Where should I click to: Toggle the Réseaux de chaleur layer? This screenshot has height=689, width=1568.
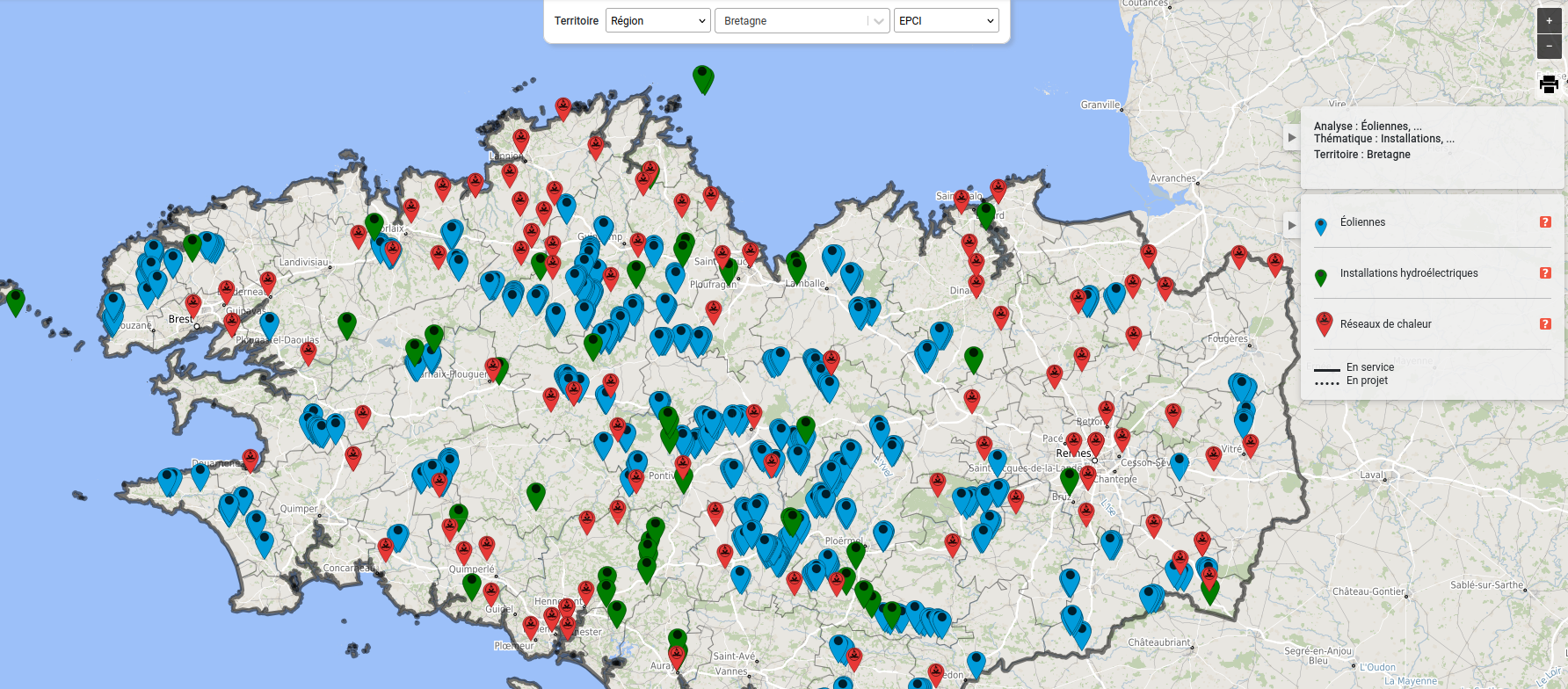coord(1385,324)
